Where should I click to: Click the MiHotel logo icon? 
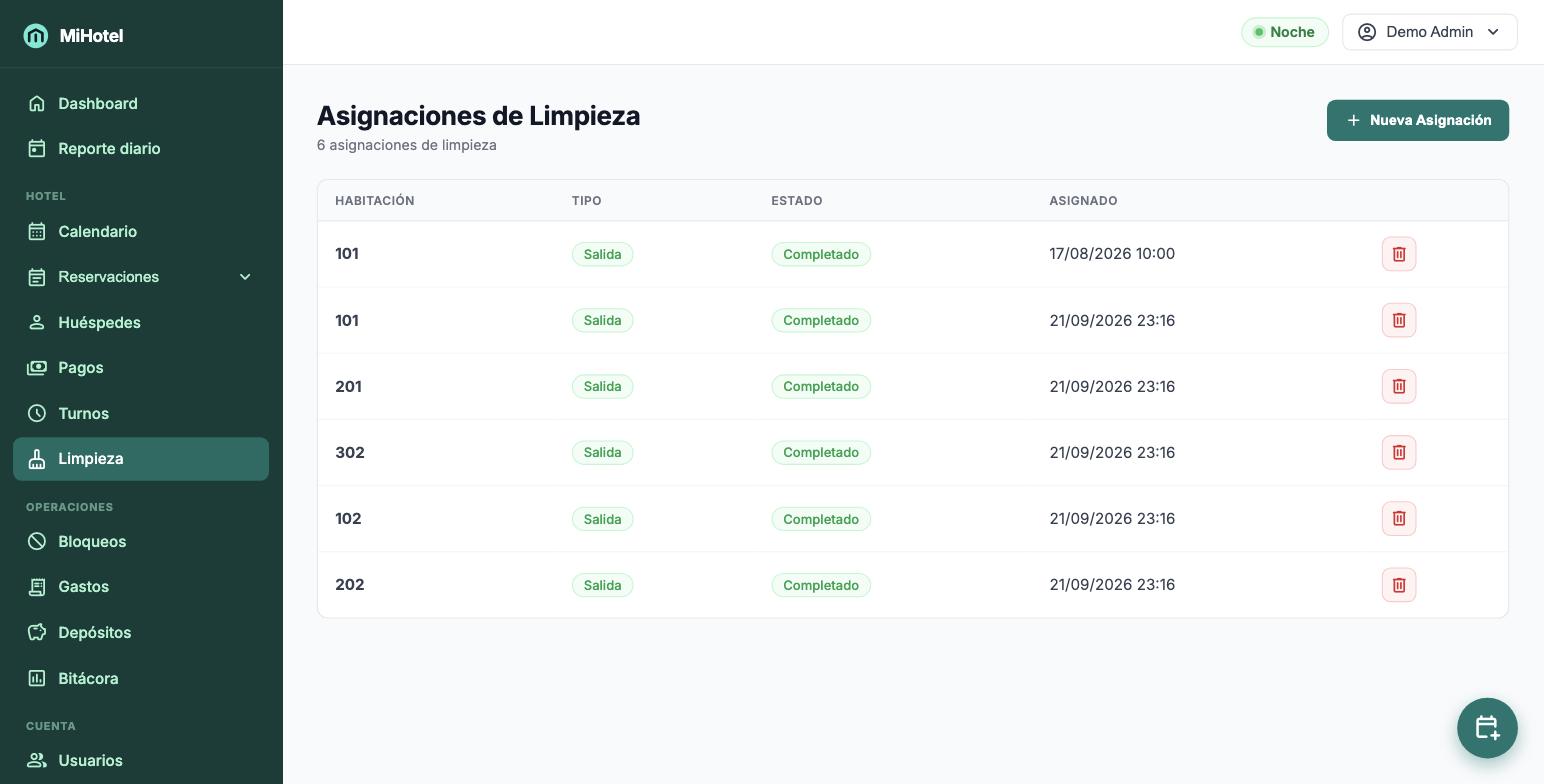tap(36, 36)
